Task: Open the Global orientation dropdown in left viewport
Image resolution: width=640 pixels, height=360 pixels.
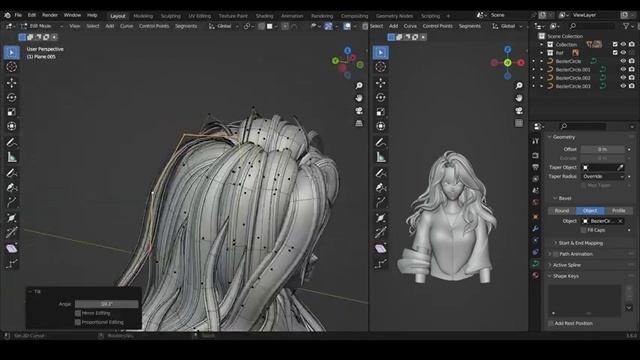Action: tap(223, 26)
